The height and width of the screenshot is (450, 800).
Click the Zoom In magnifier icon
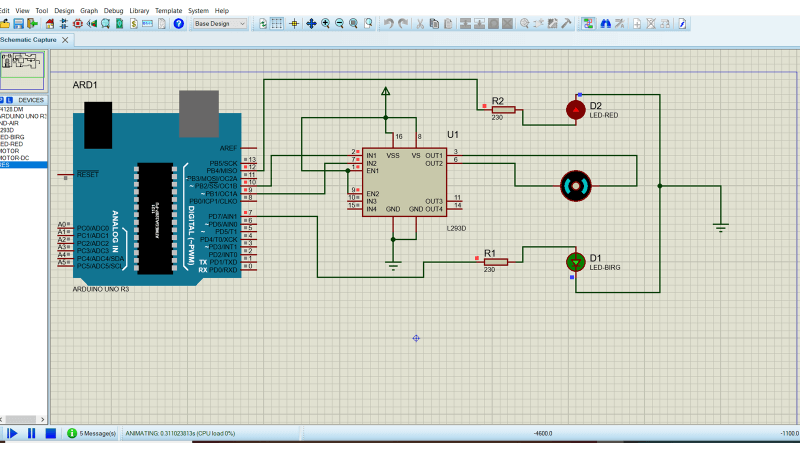tap(326, 23)
